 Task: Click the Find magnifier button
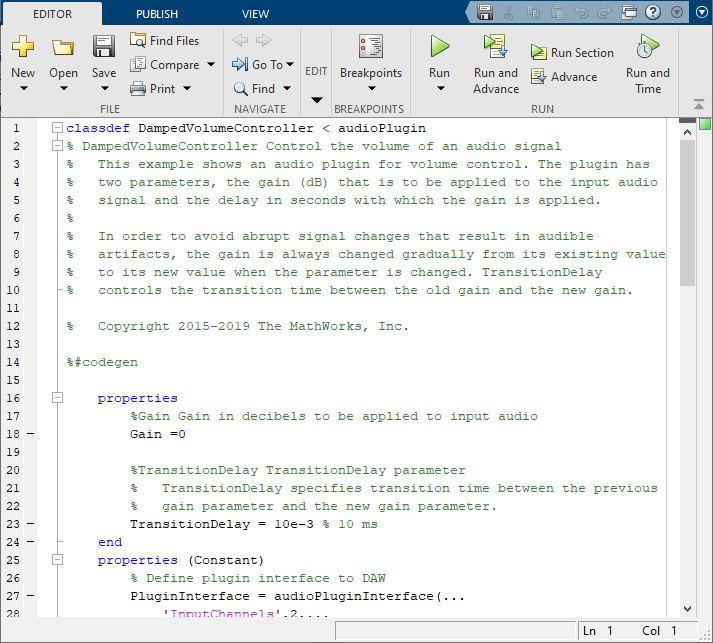pos(254,88)
